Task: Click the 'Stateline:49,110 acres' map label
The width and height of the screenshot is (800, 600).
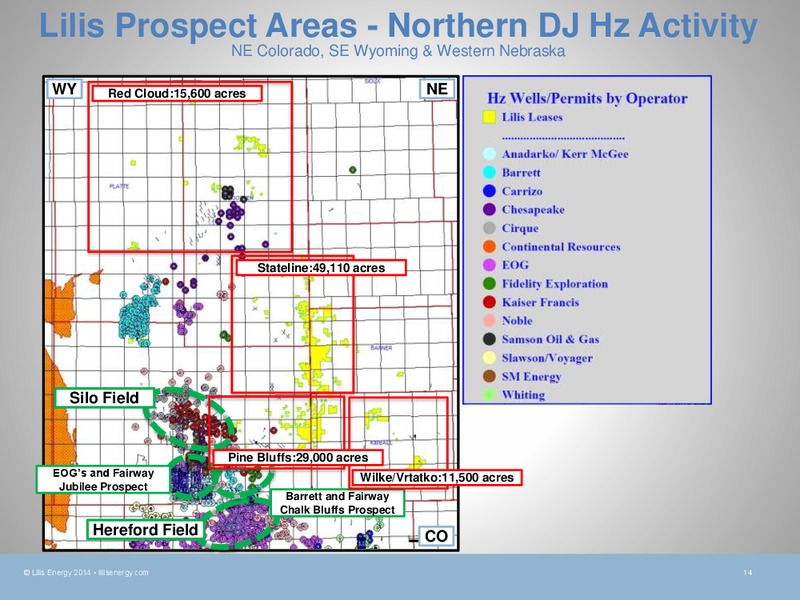Action: (321, 268)
